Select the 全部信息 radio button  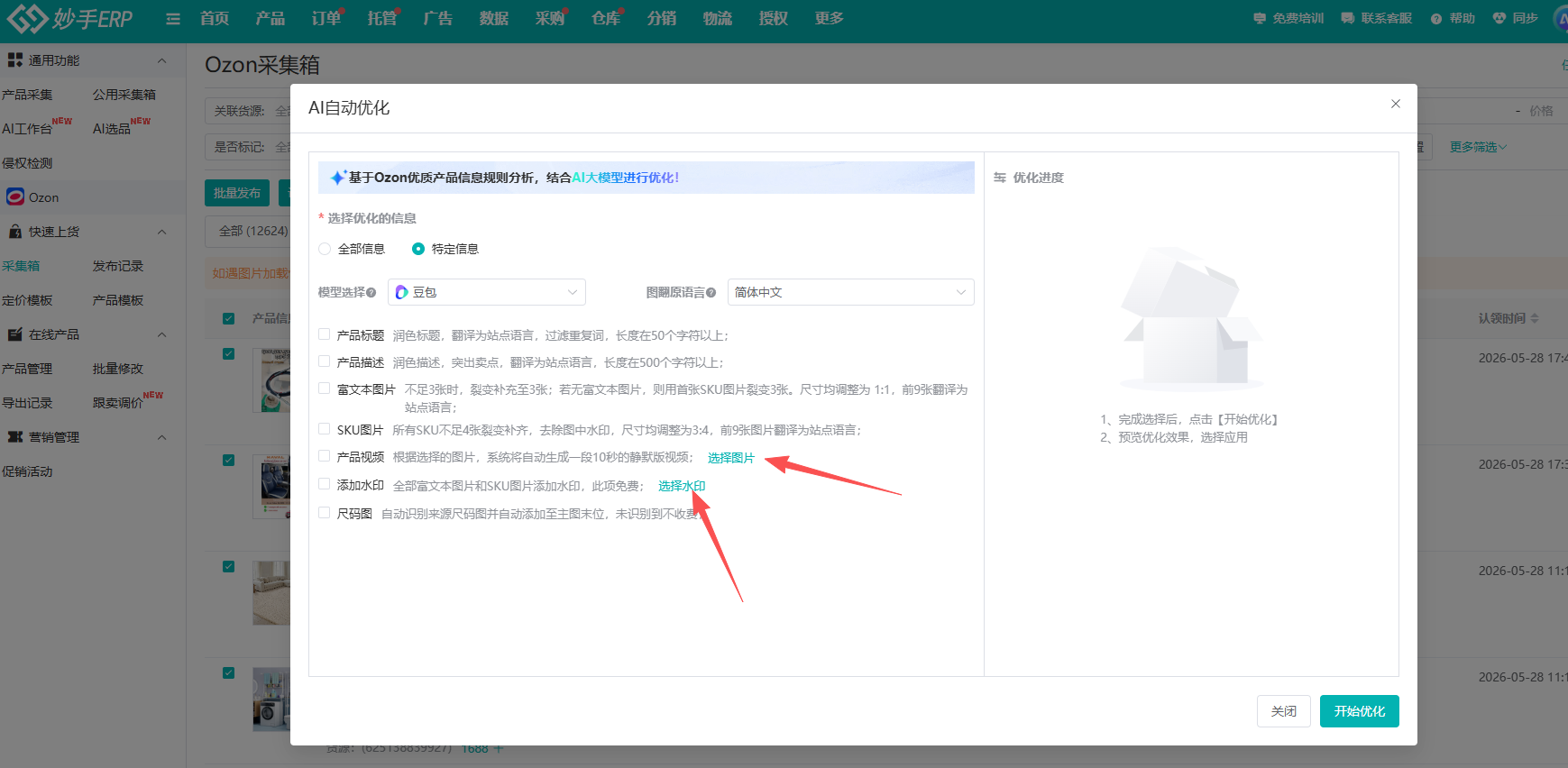pos(325,249)
